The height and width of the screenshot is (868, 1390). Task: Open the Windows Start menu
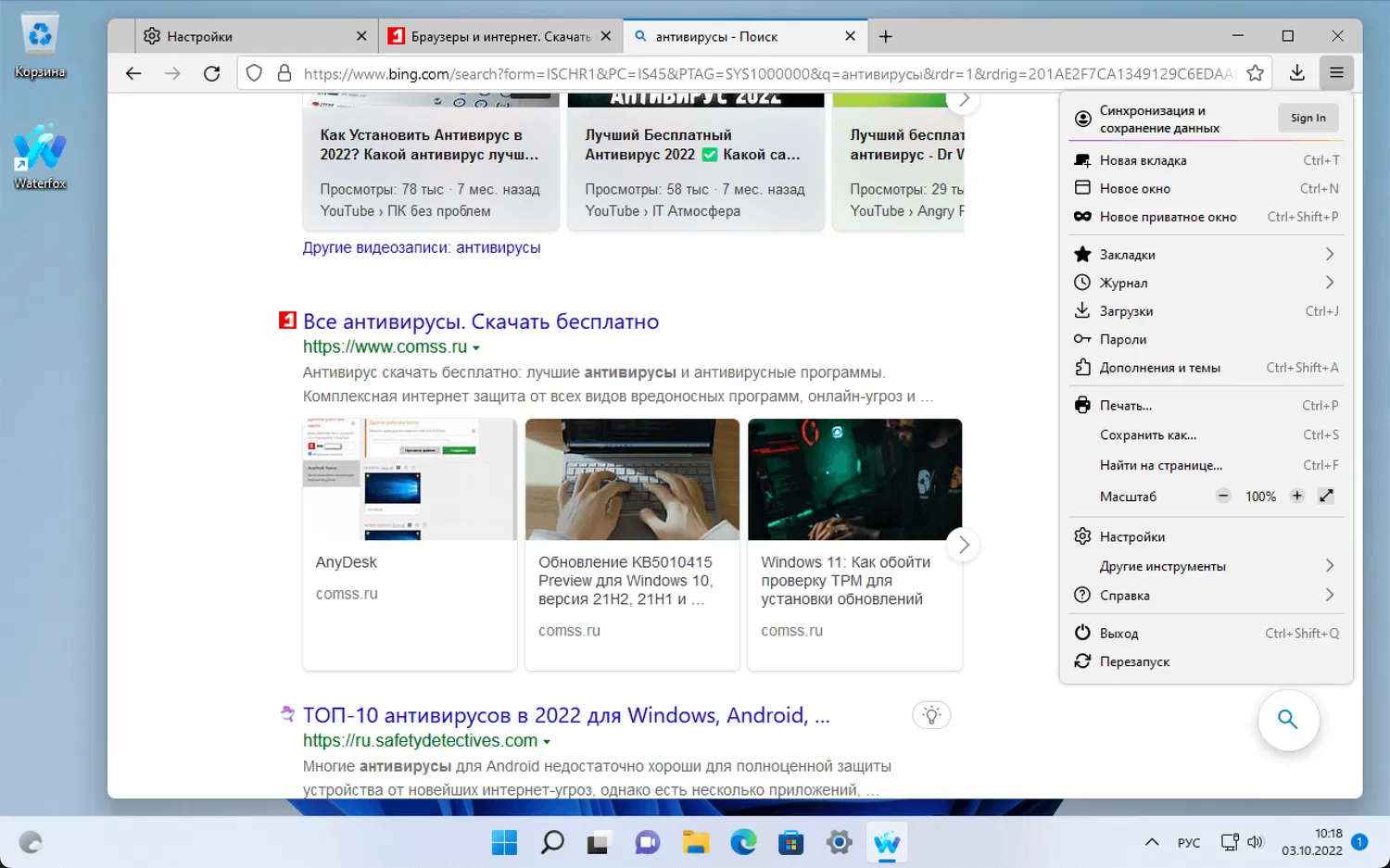tap(505, 843)
